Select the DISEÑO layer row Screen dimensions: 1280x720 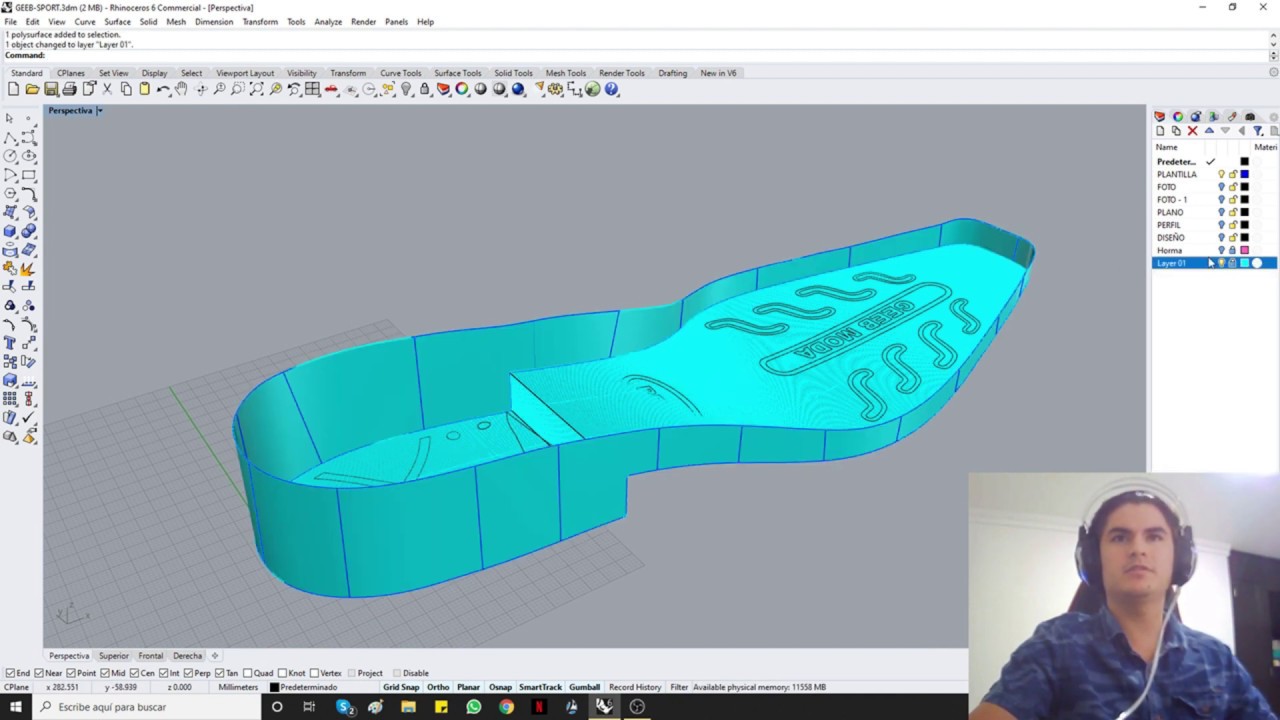click(x=1214, y=238)
